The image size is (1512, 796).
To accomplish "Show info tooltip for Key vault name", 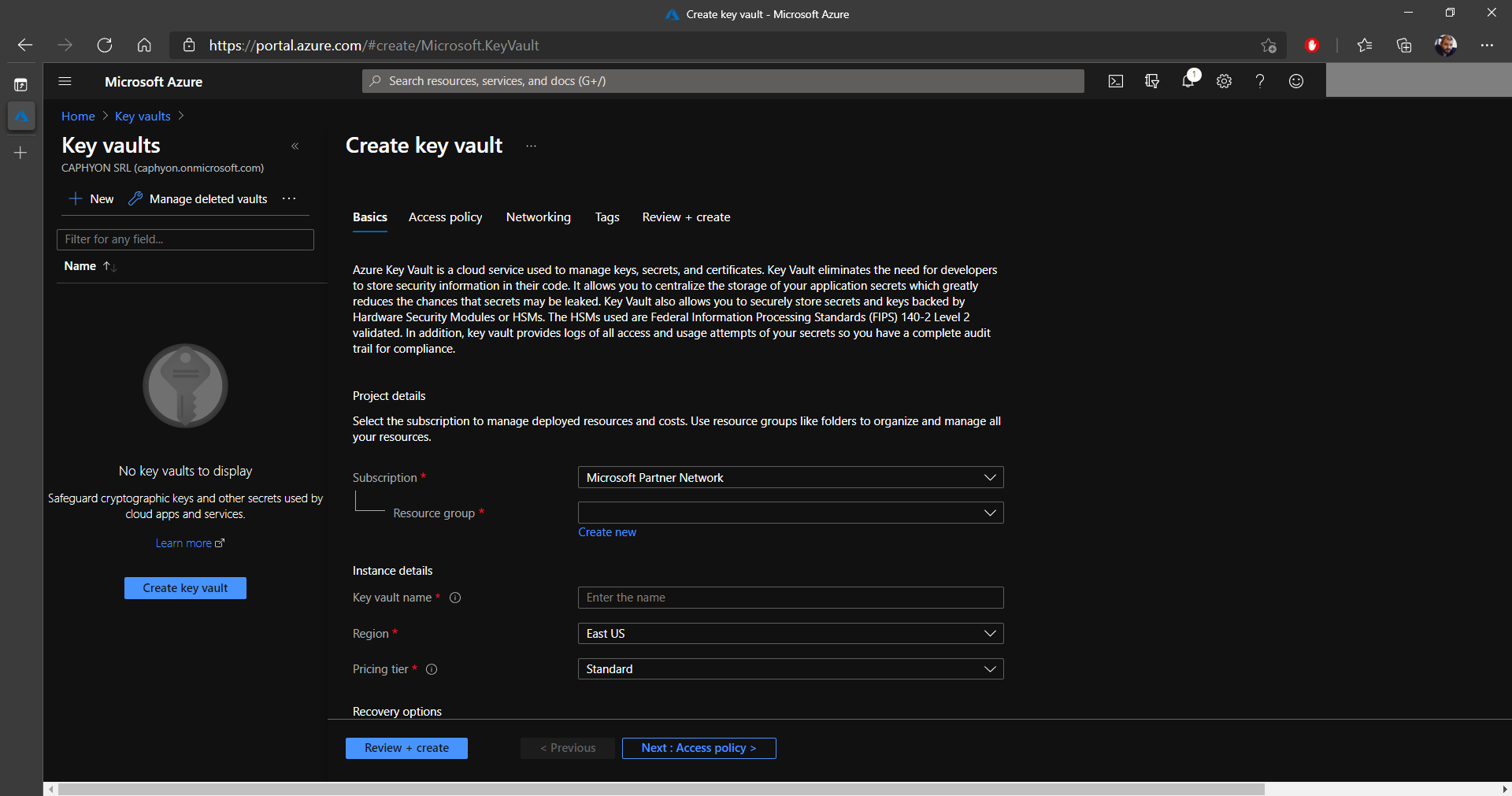I will [x=455, y=598].
